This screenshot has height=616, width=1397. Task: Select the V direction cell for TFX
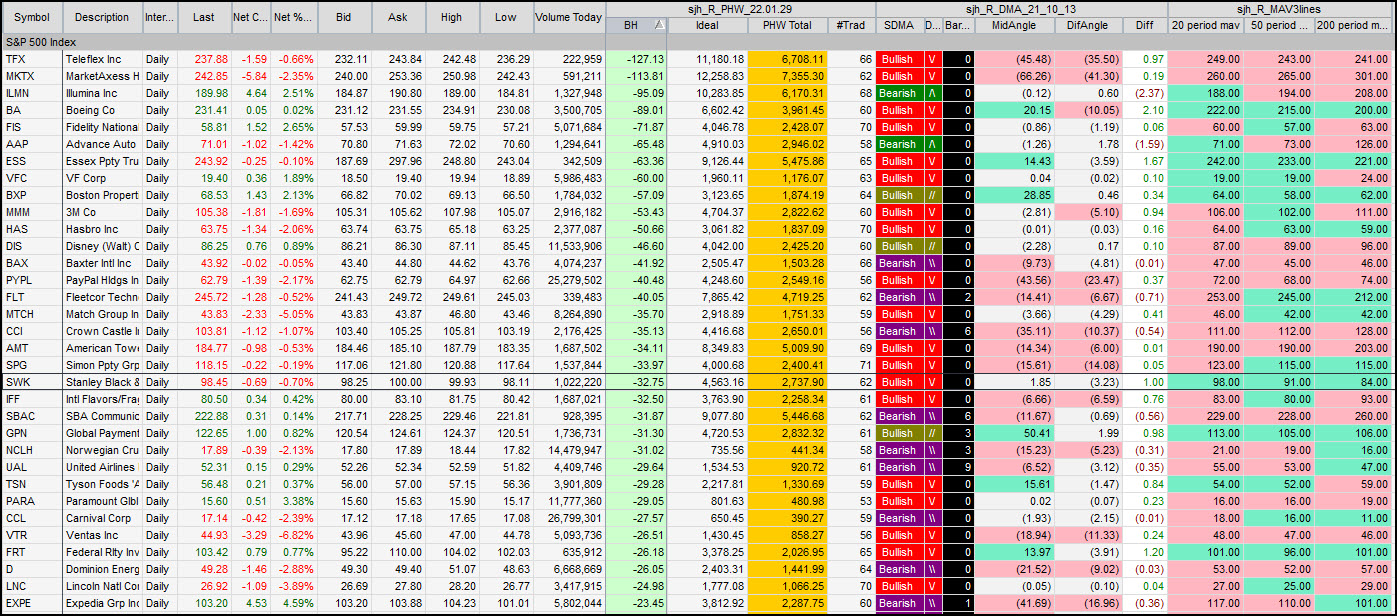[932, 59]
